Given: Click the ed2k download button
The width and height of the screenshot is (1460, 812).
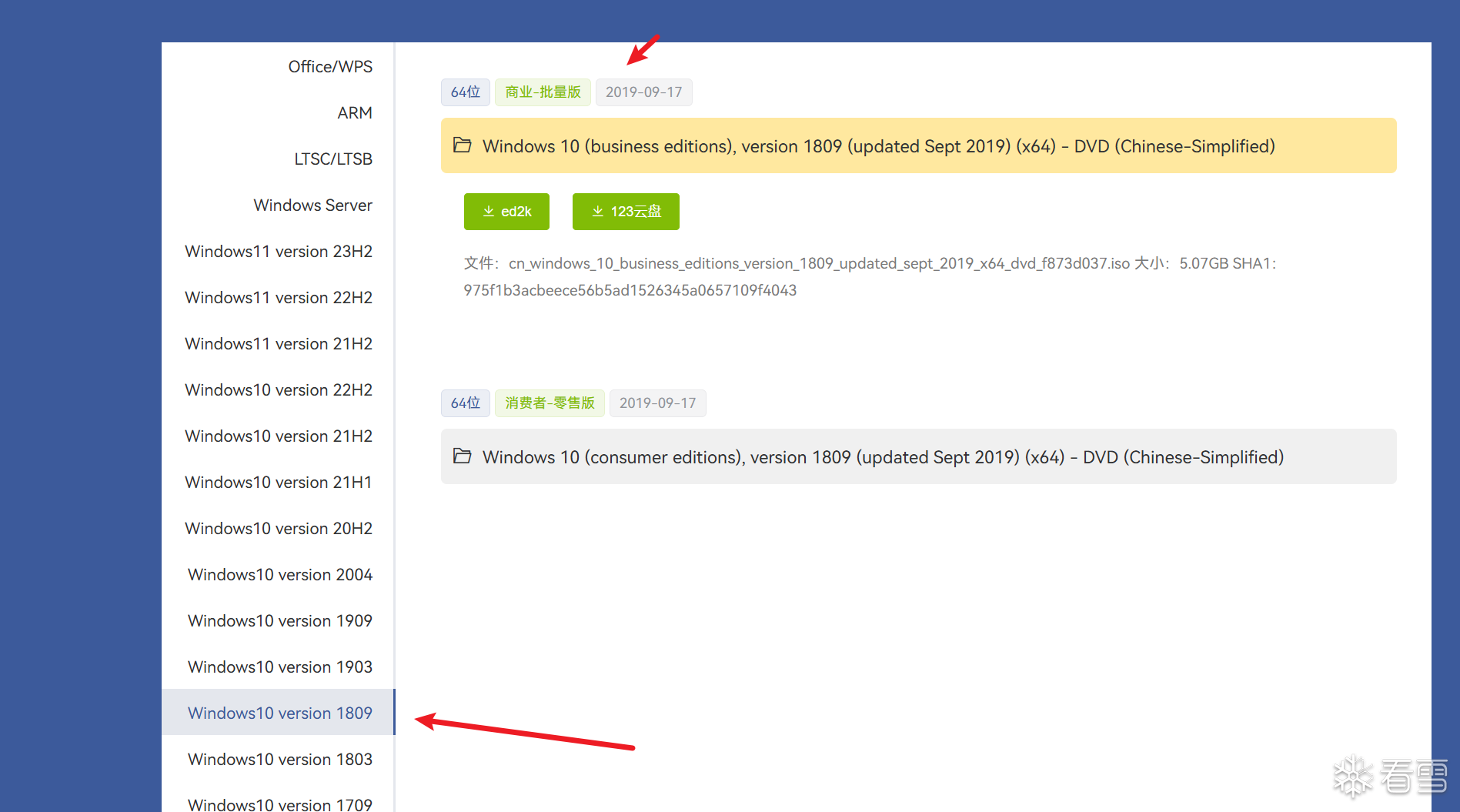Looking at the screenshot, I should (x=506, y=212).
